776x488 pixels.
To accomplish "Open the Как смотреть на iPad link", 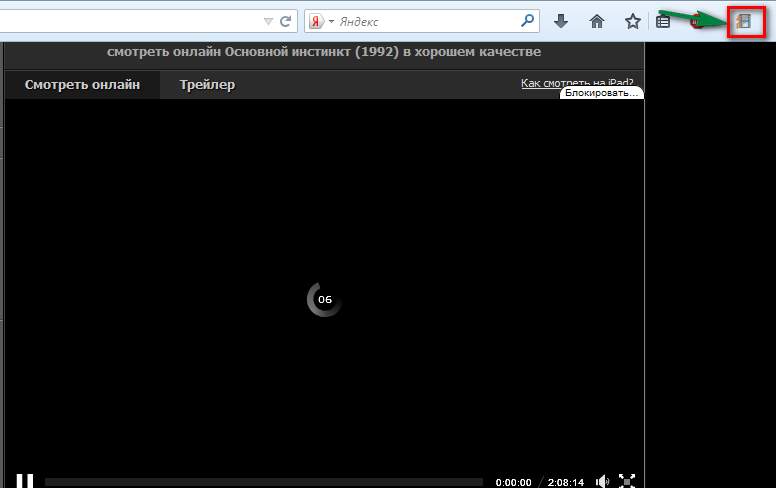I will click(x=576, y=83).
